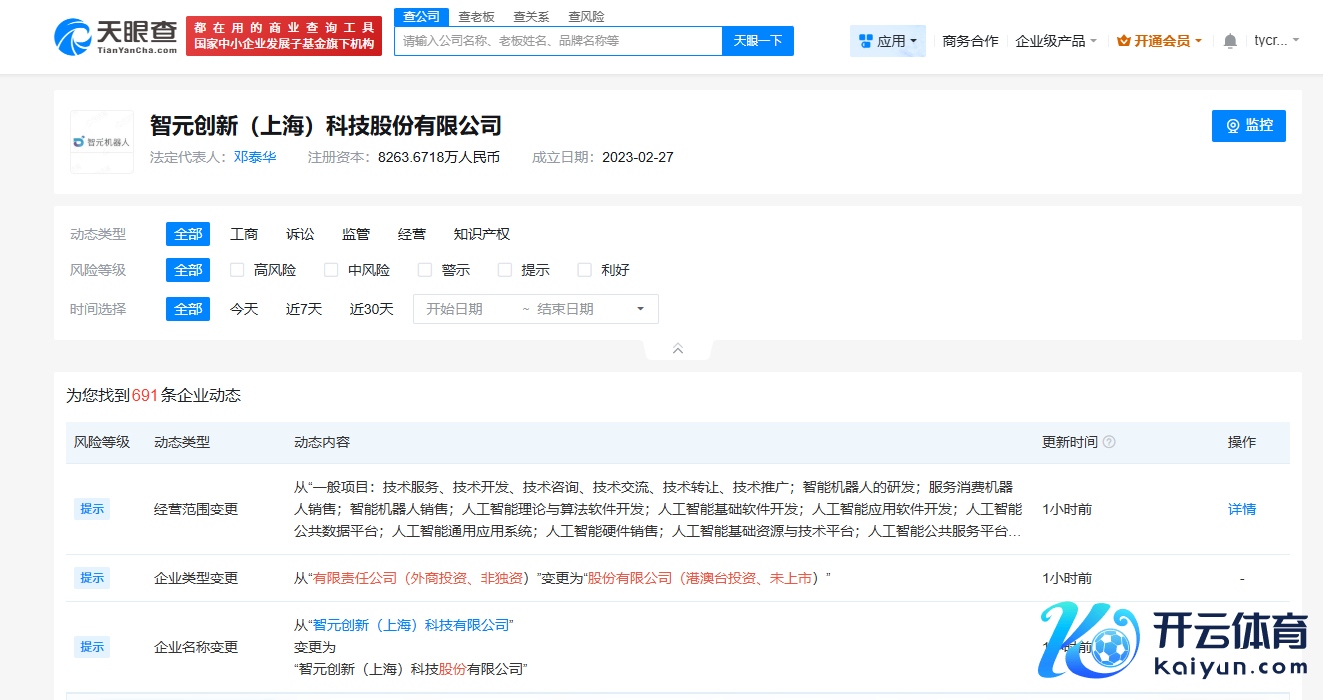Select the 诉讼 dynamic type filter

click(x=300, y=234)
